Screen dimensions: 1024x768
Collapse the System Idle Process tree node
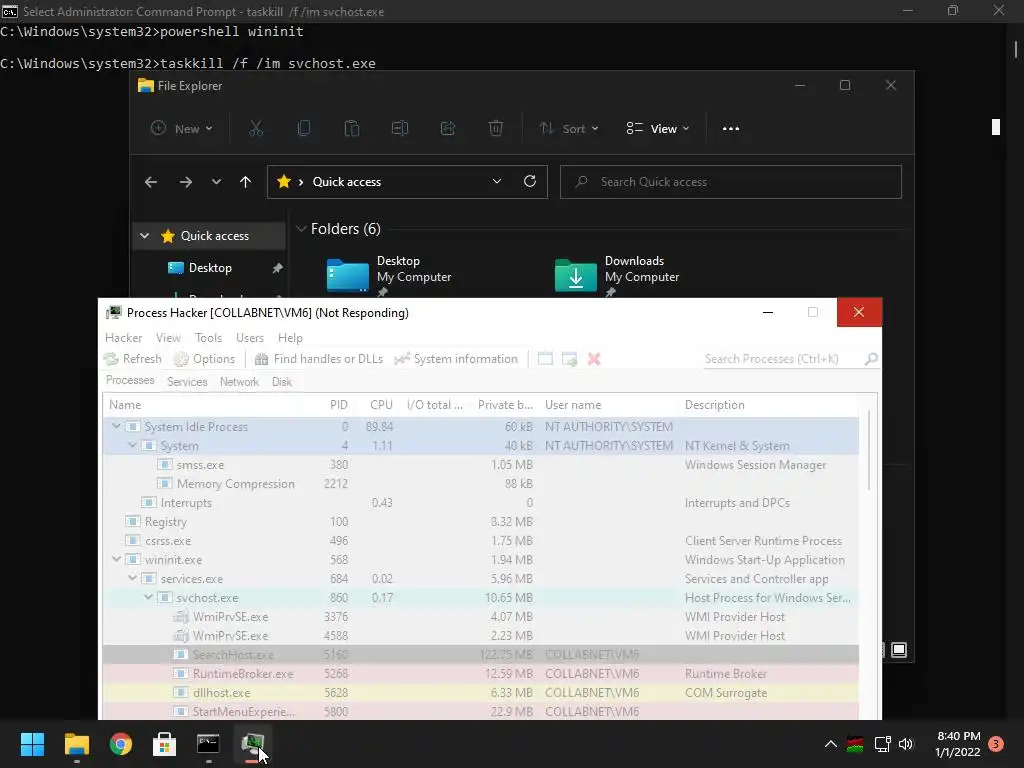[x=116, y=426]
